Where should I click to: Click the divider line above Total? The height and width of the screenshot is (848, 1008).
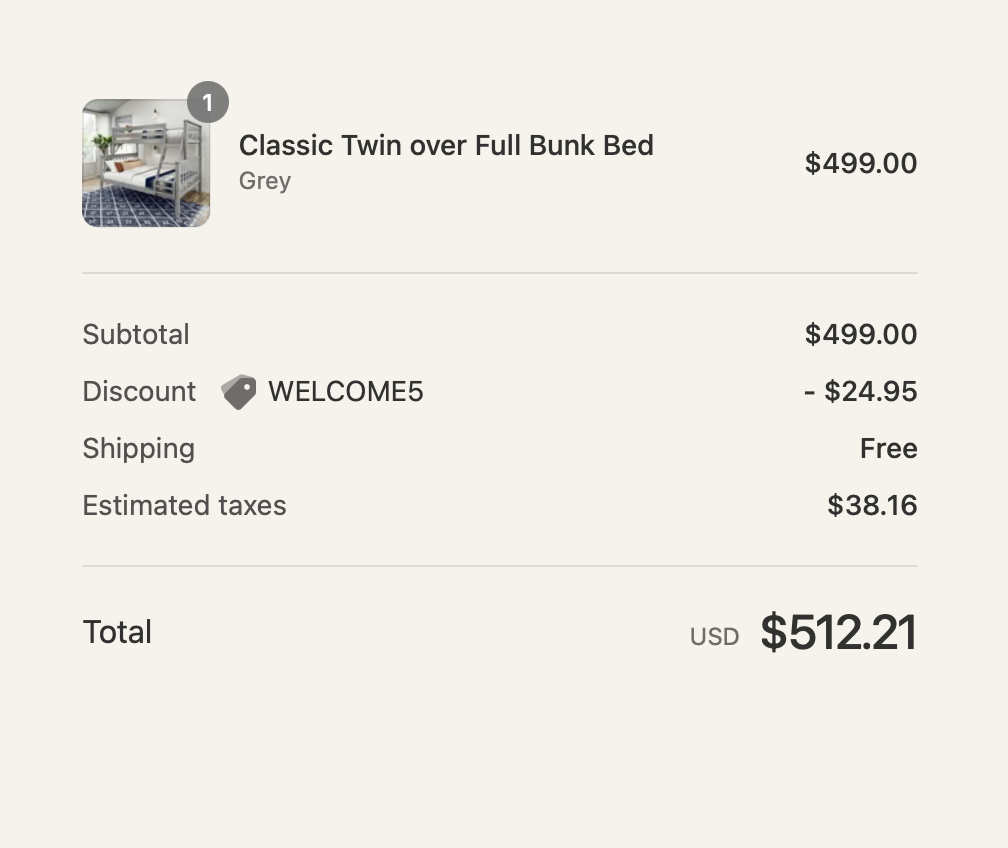500,566
